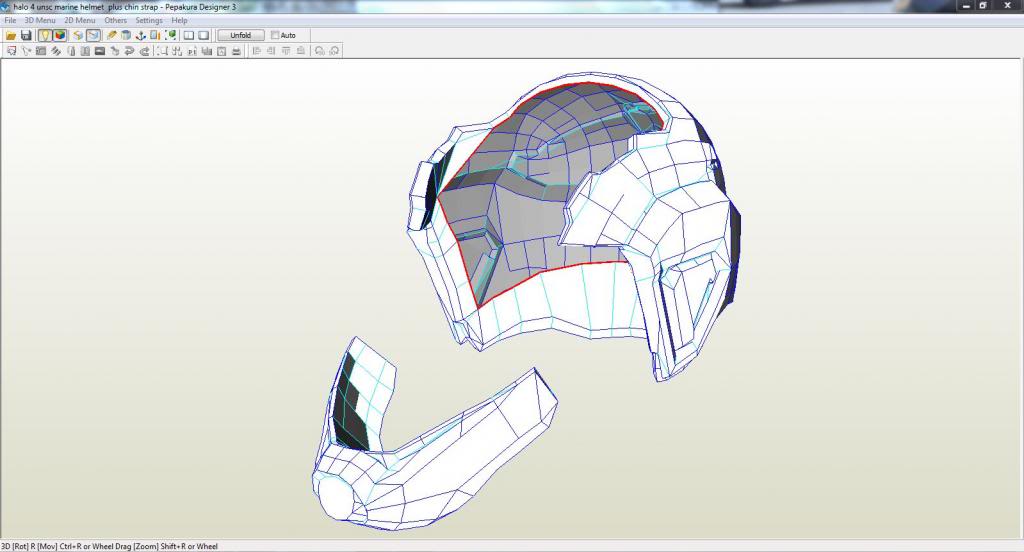Click the join-parts bracket icon
Image resolution: width=1024 pixels, height=552 pixels.
click(177, 51)
